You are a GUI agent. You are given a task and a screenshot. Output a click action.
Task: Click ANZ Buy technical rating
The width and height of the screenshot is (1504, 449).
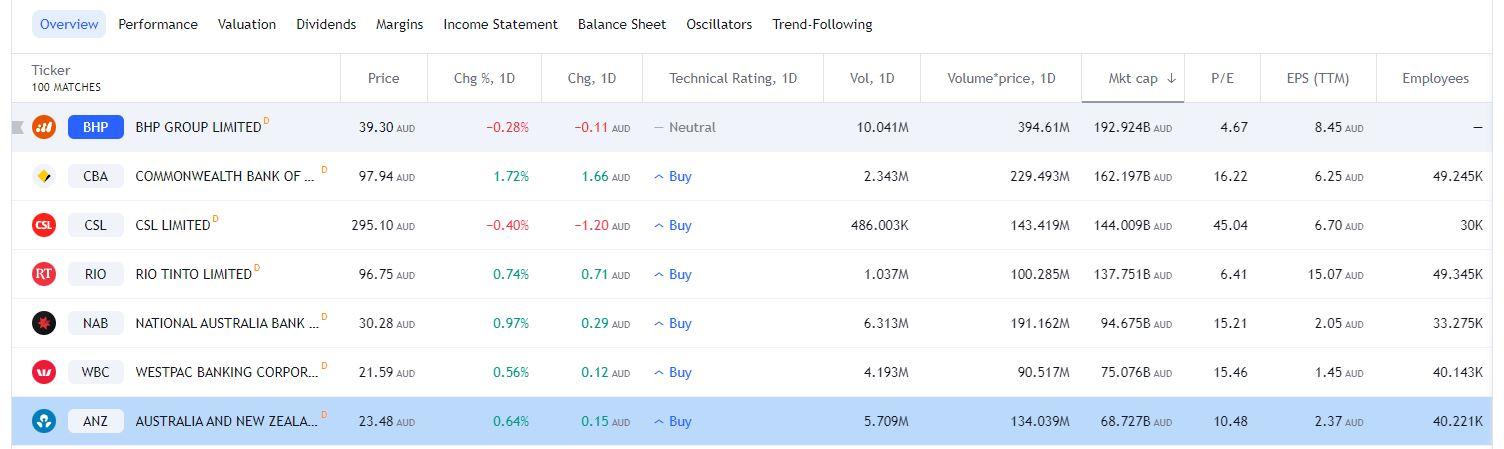click(673, 421)
